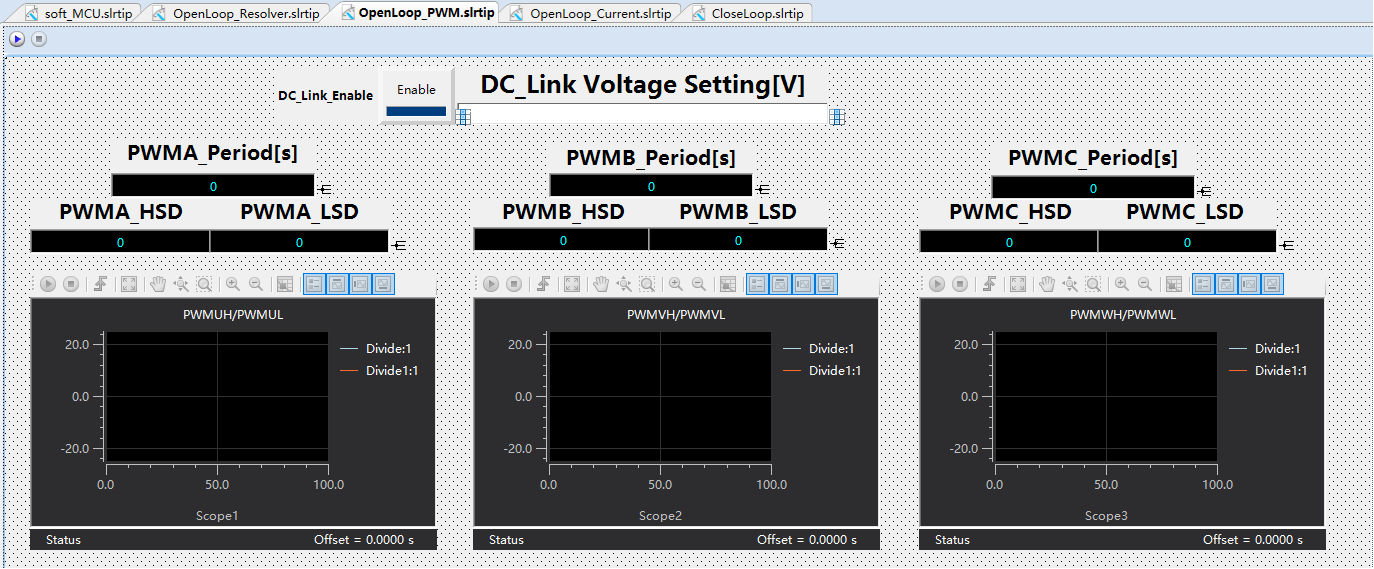Stop Scope1 PWMUH/PWMUL with its stop icon
The height and width of the screenshot is (569, 1374).
71,284
